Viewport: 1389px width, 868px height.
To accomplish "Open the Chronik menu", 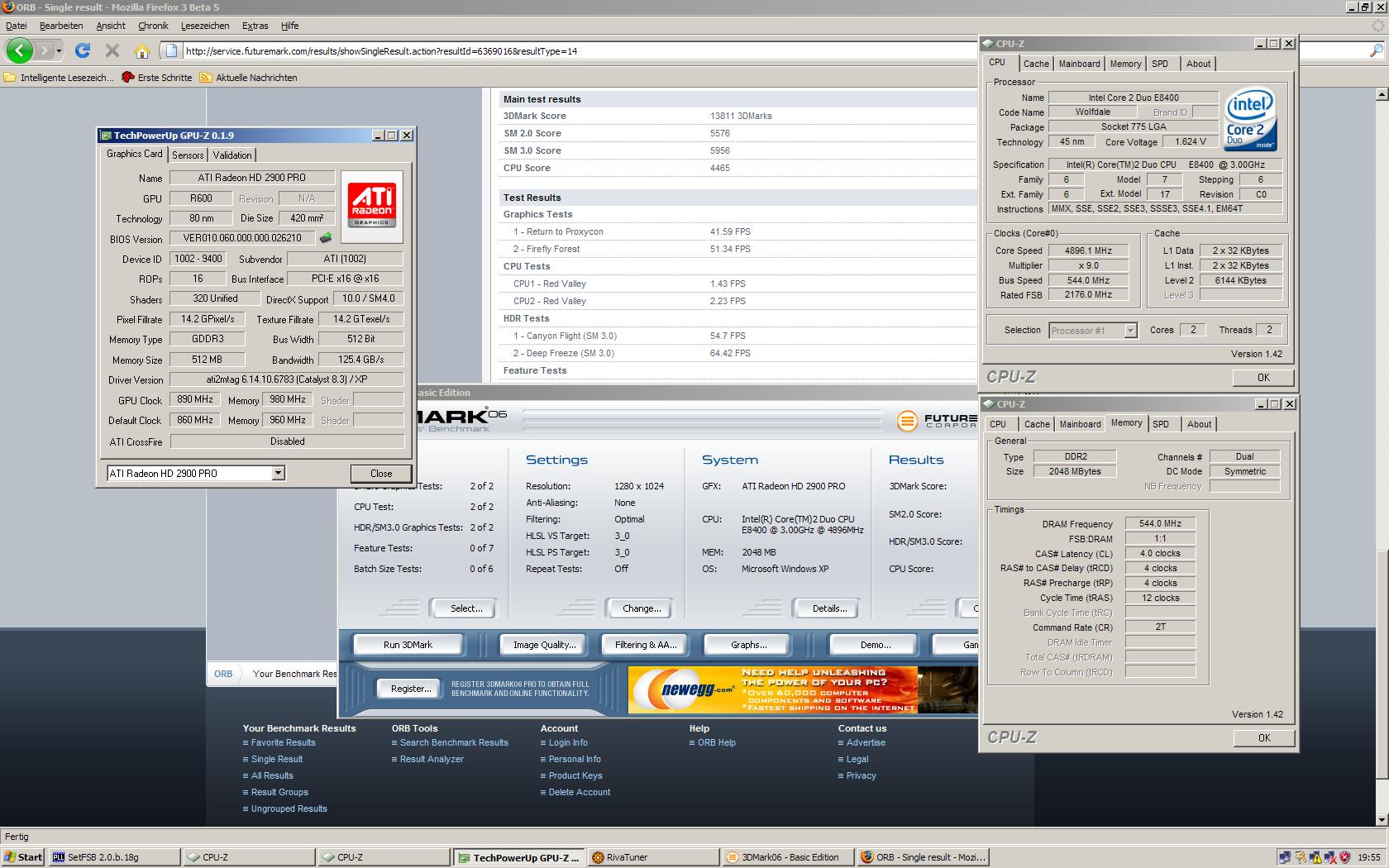I will 153,26.
